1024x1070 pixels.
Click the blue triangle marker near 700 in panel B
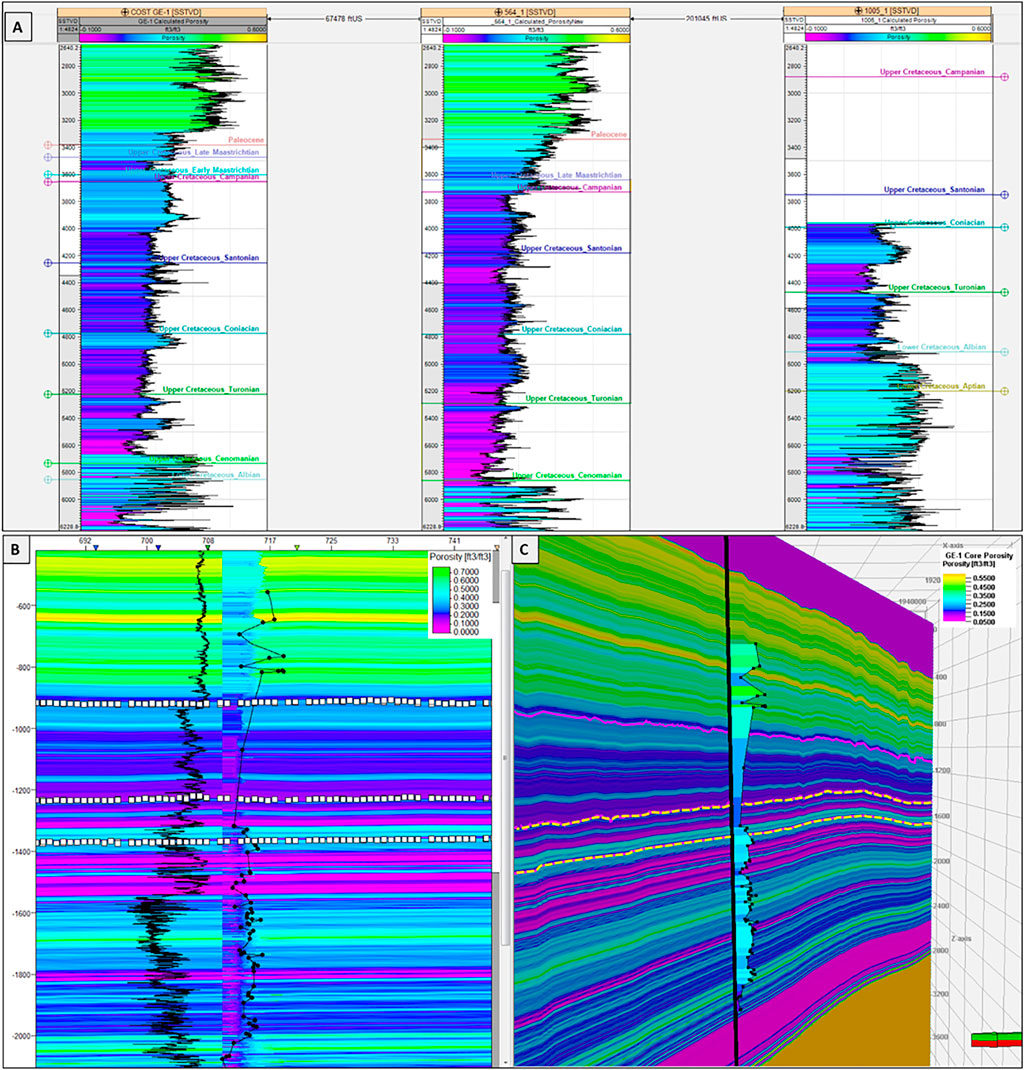coord(158,548)
